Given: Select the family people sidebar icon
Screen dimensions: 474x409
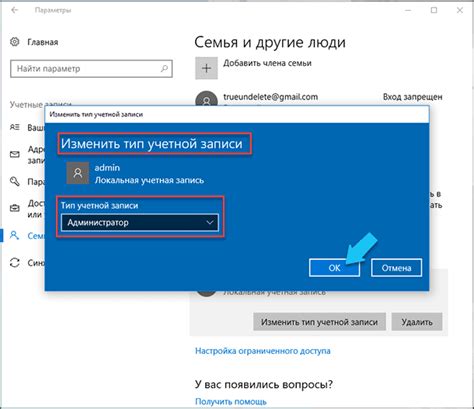Looking at the screenshot, I should point(14,235).
